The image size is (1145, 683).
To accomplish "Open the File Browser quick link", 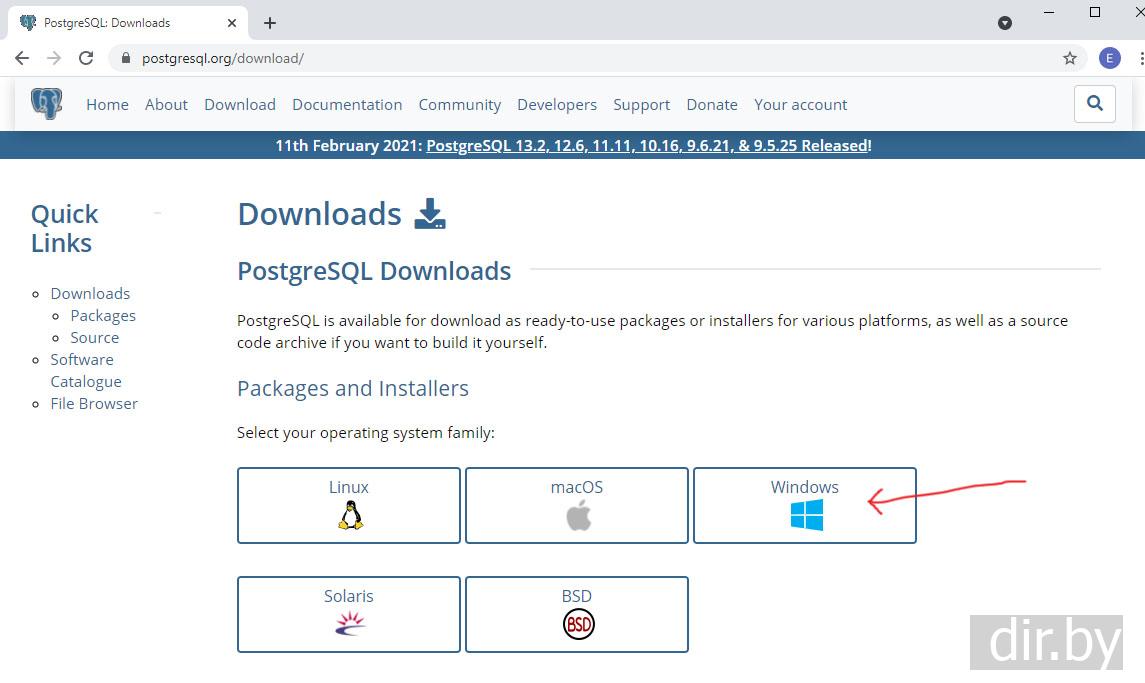I will tap(94, 403).
